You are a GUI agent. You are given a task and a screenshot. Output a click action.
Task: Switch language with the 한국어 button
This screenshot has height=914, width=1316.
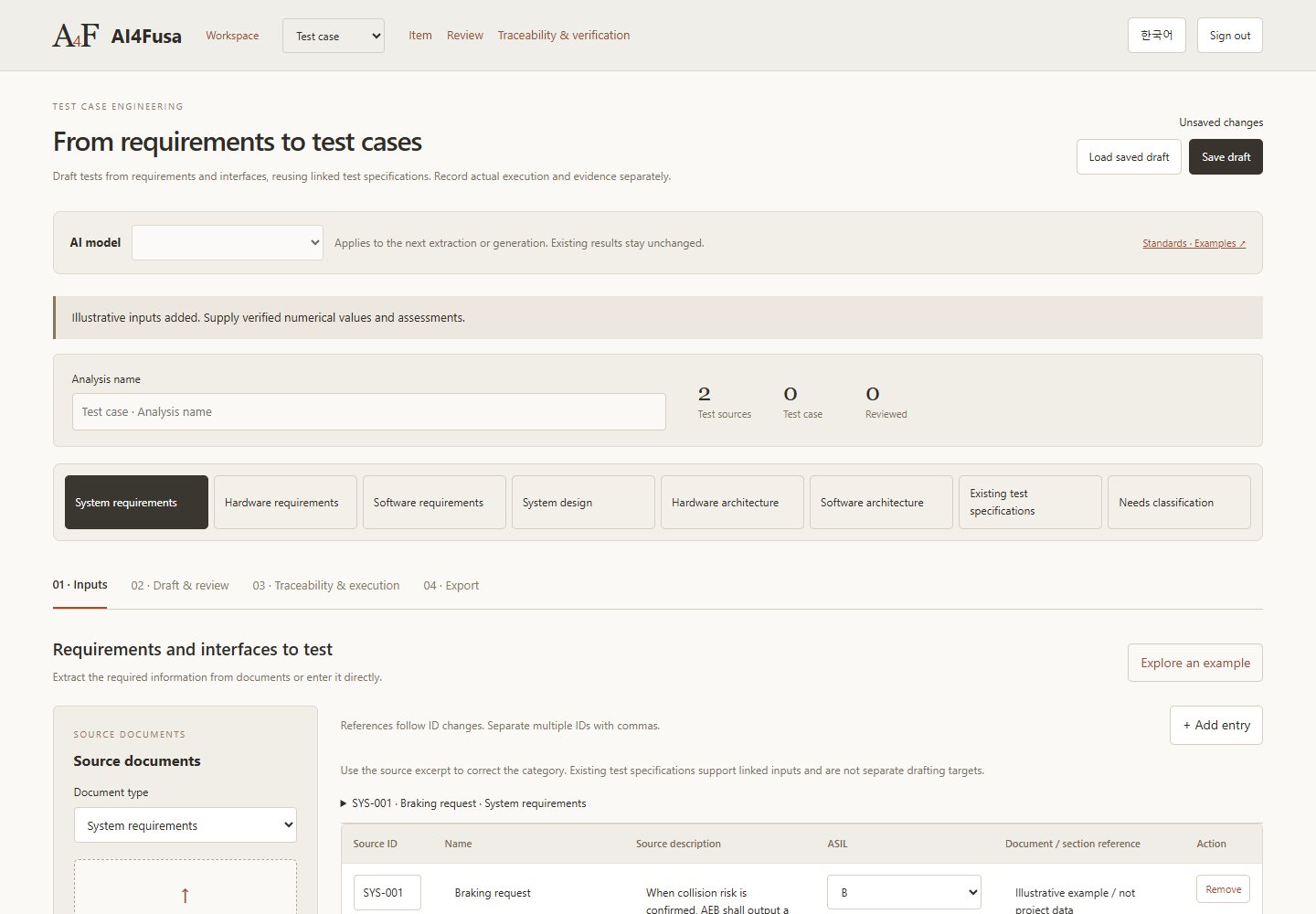1157,36
